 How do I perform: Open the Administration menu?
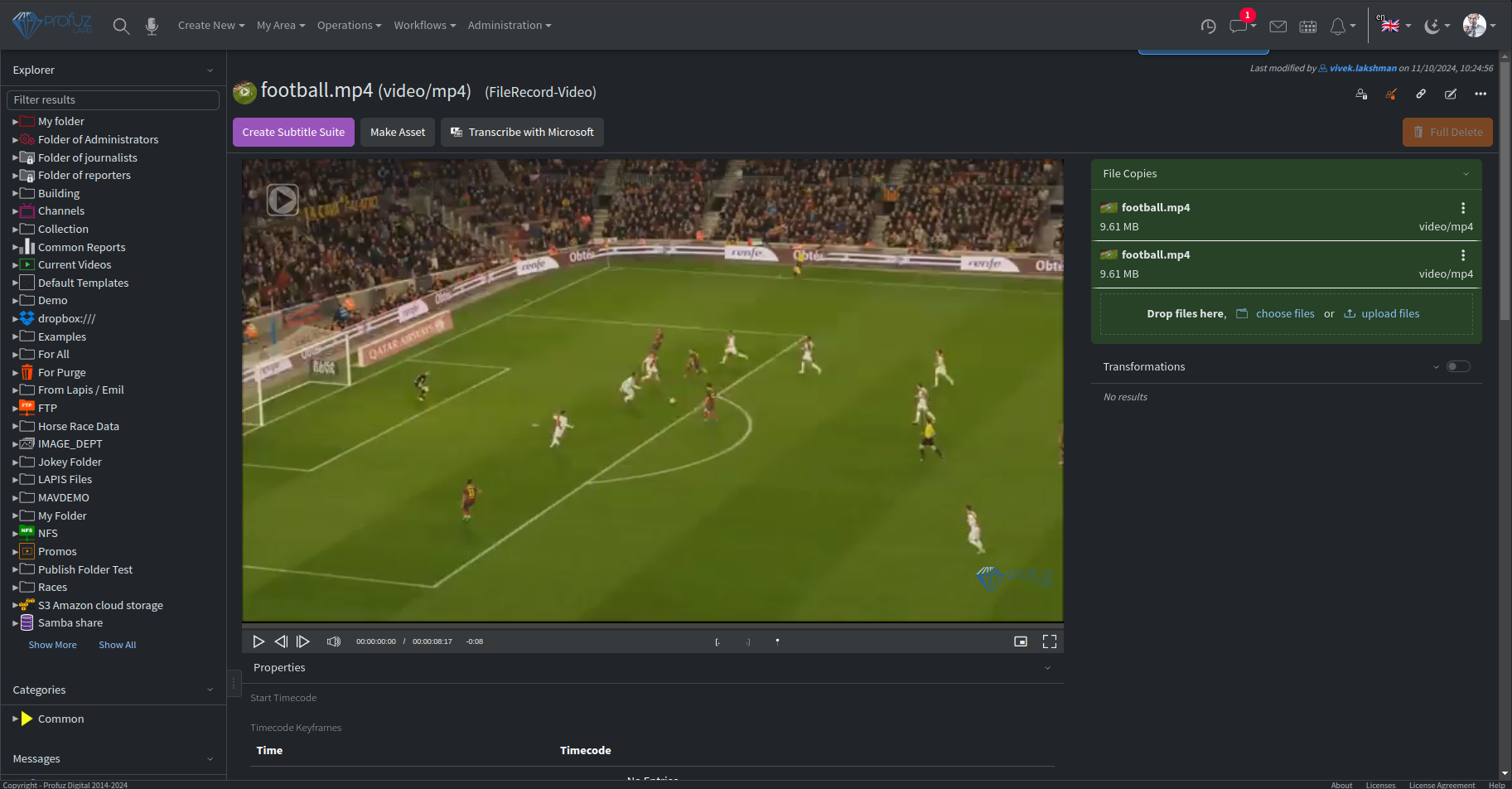point(510,26)
